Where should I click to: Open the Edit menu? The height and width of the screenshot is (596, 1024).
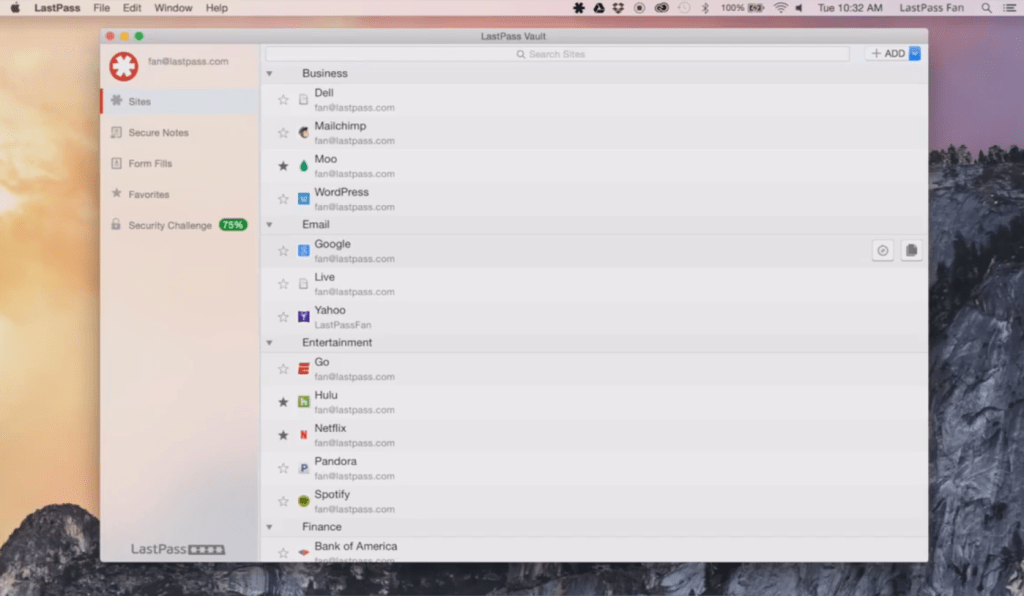(132, 8)
